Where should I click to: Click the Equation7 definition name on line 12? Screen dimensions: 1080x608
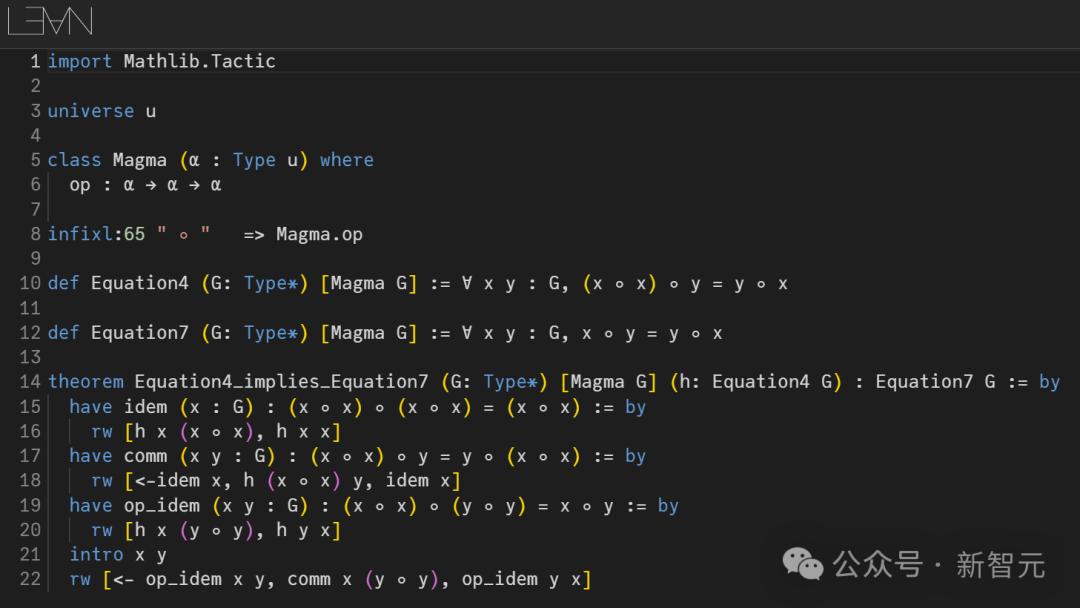139,332
